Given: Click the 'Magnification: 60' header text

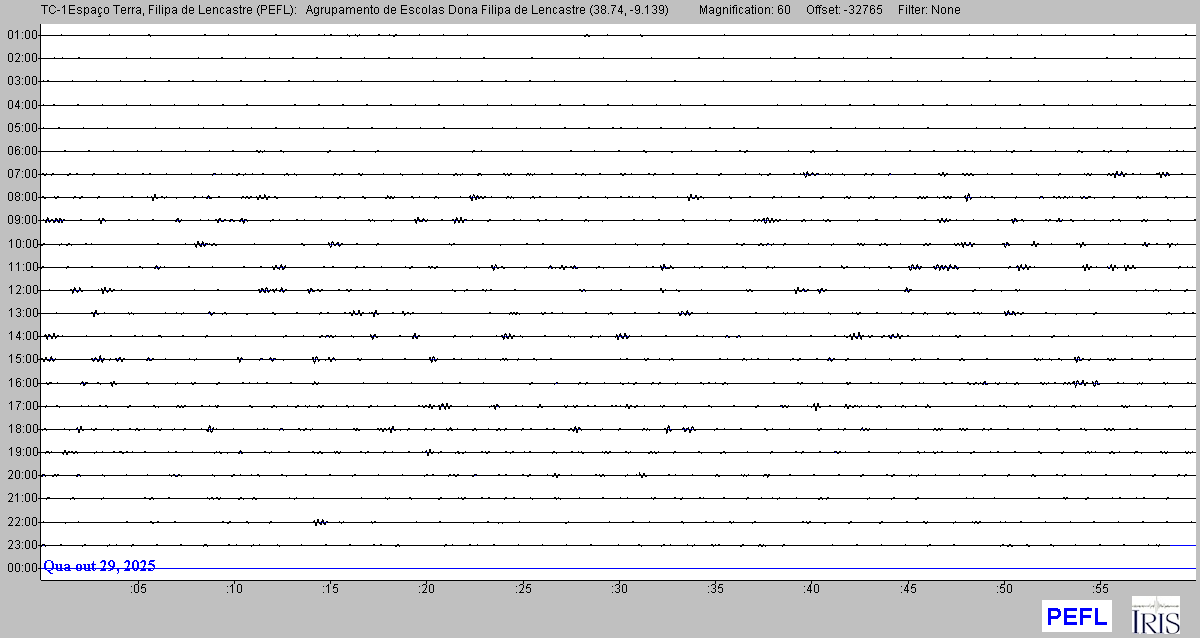Looking at the screenshot, I should [744, 10].
